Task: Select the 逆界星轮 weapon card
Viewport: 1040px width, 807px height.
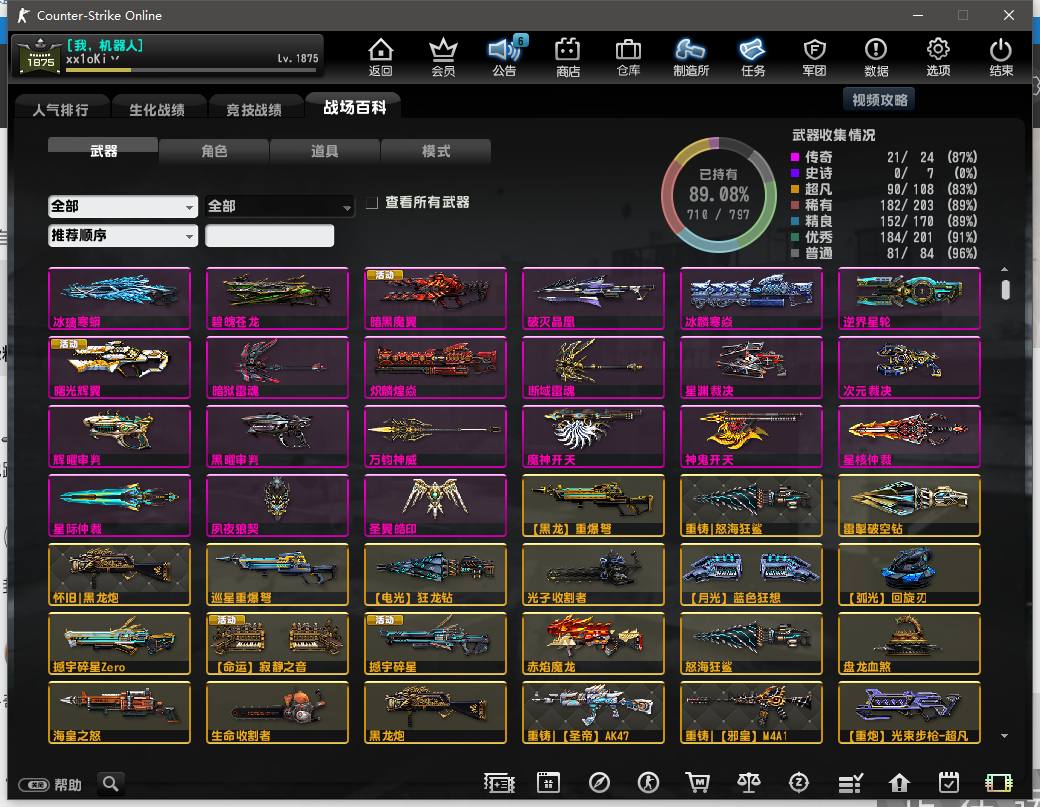Action: tap(909, 298)
